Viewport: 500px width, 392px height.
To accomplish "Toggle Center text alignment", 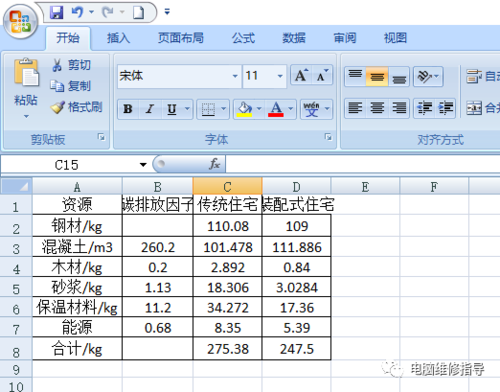I will [377, 108].
